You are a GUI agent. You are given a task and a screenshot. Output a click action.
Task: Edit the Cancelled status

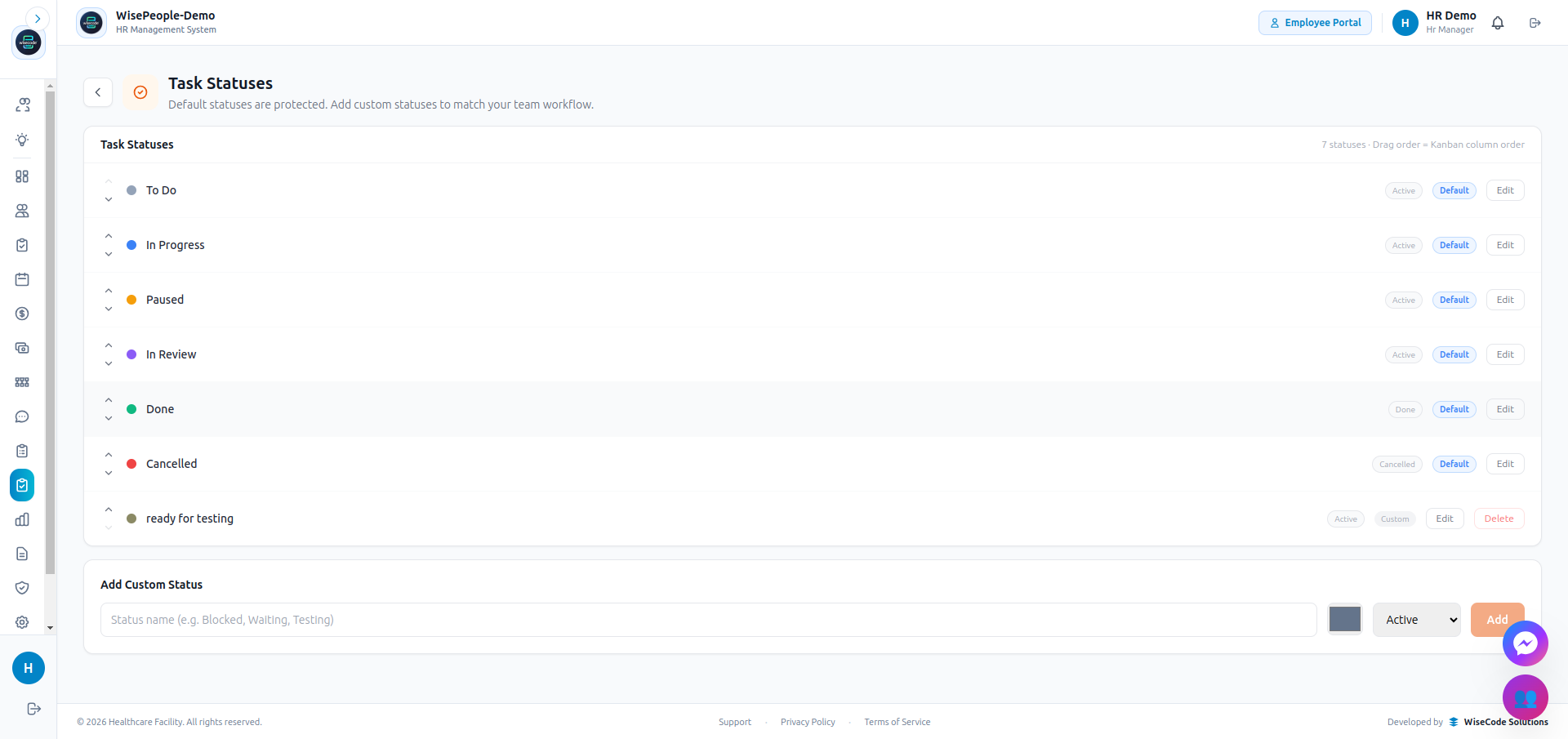coord(1505,464)
